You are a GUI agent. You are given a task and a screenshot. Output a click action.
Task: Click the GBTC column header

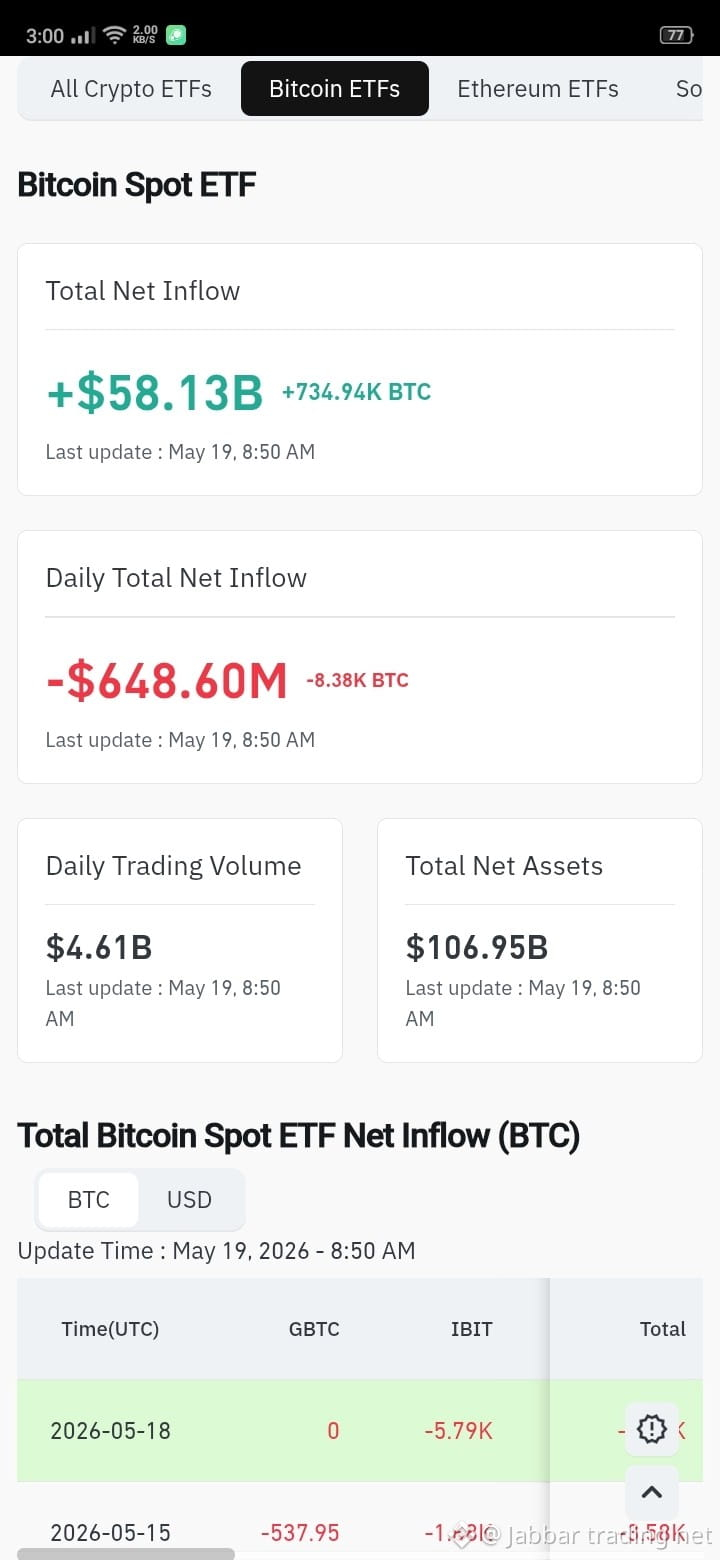pyautogui.click(x=314, y=1329)
